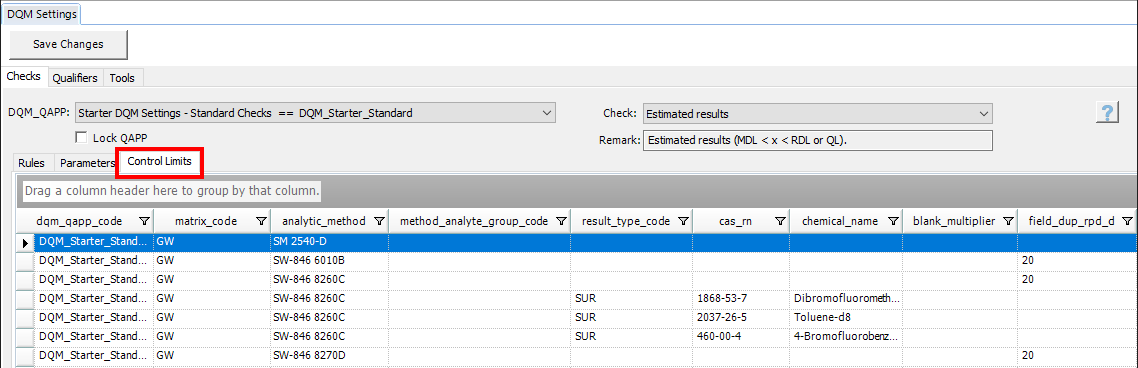Switch to the Qualifiers tab
This screenshot has height=368, width=1138.
pos(75,78)
